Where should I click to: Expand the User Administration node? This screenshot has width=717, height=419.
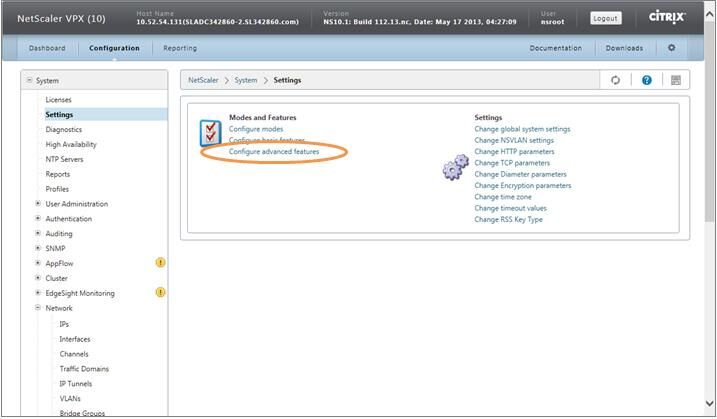pyautogui.click(x=38, y=204)
